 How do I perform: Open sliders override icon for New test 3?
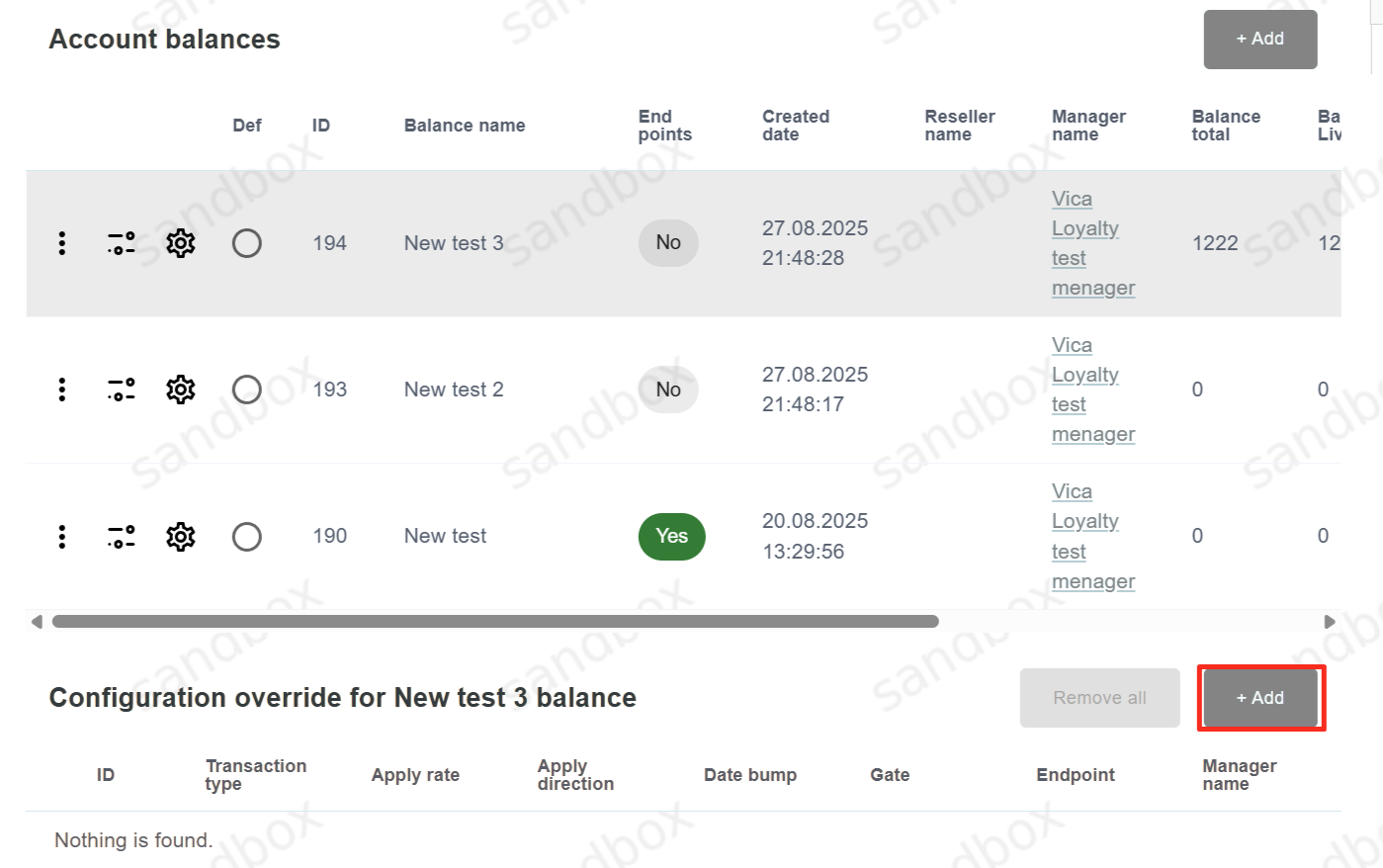[122, 243]
